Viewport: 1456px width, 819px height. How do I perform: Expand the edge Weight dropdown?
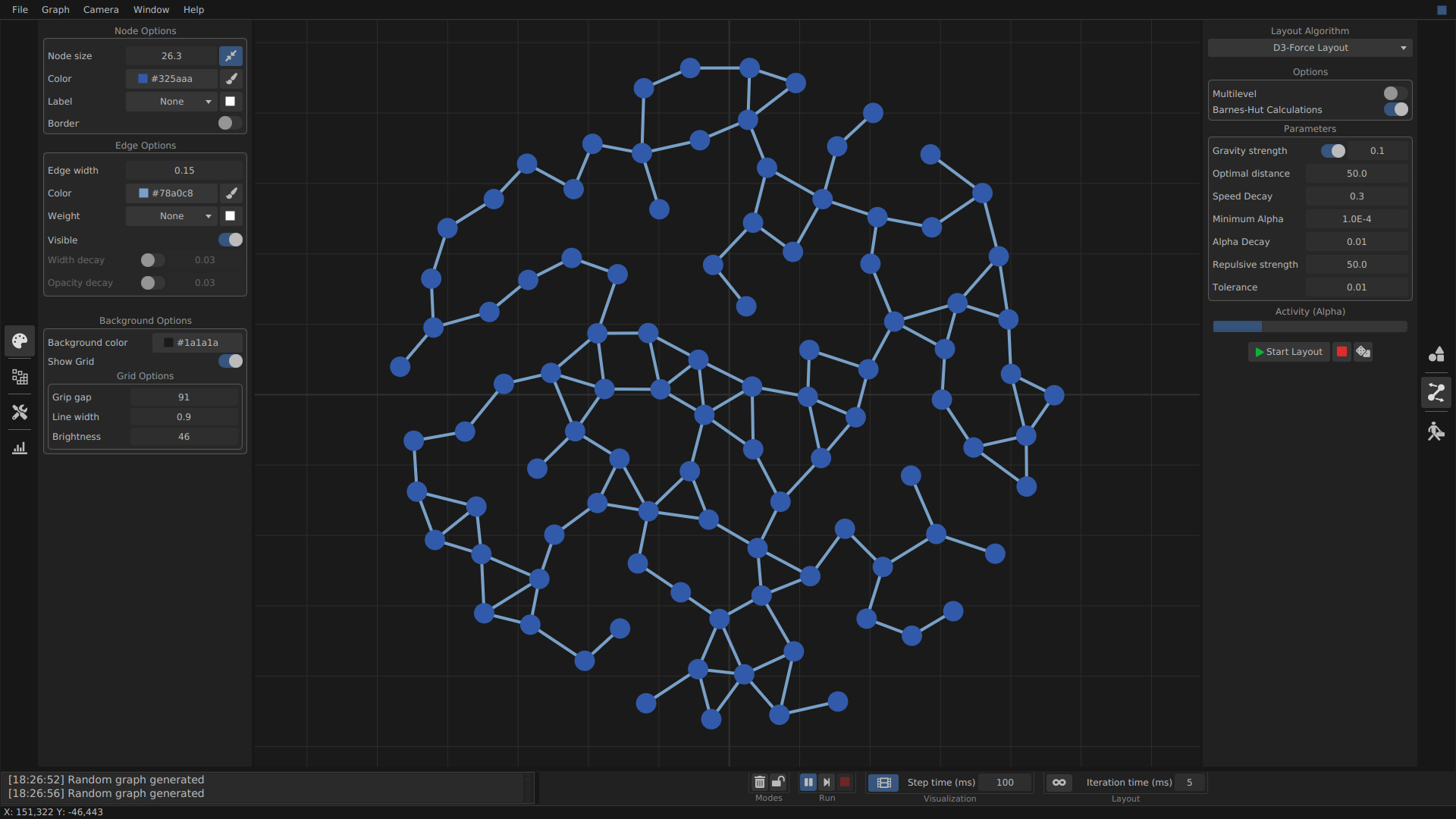tap(171, 216)
